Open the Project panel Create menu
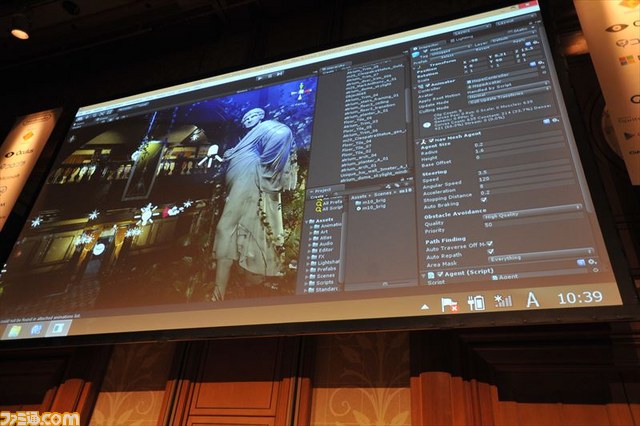The image size is (640, 426). 317,197
